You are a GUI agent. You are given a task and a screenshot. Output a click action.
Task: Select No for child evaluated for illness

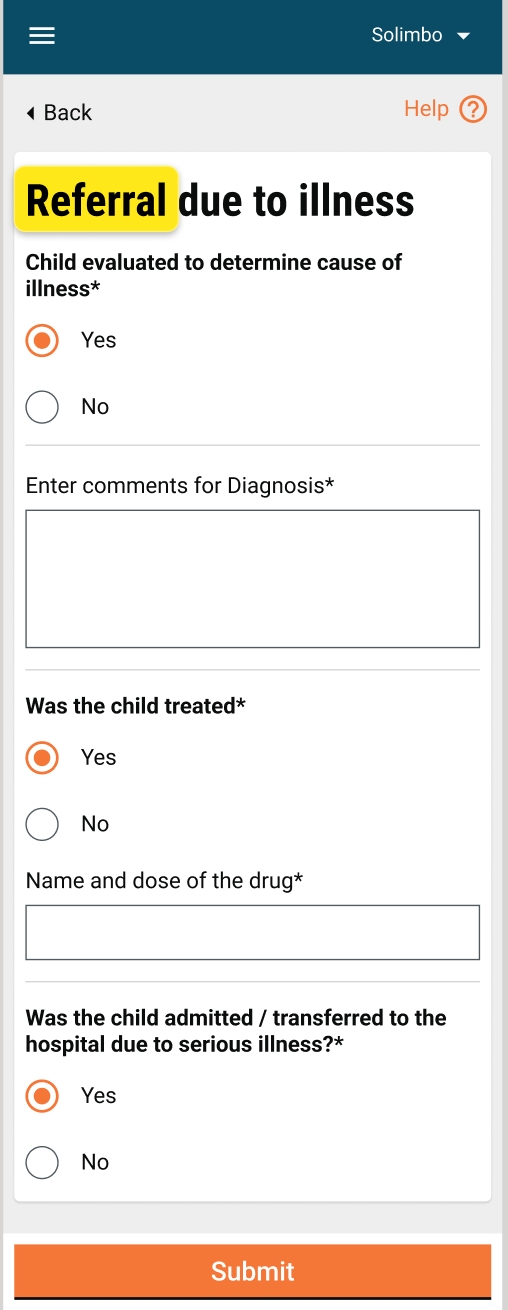click(x=42, y=407)
